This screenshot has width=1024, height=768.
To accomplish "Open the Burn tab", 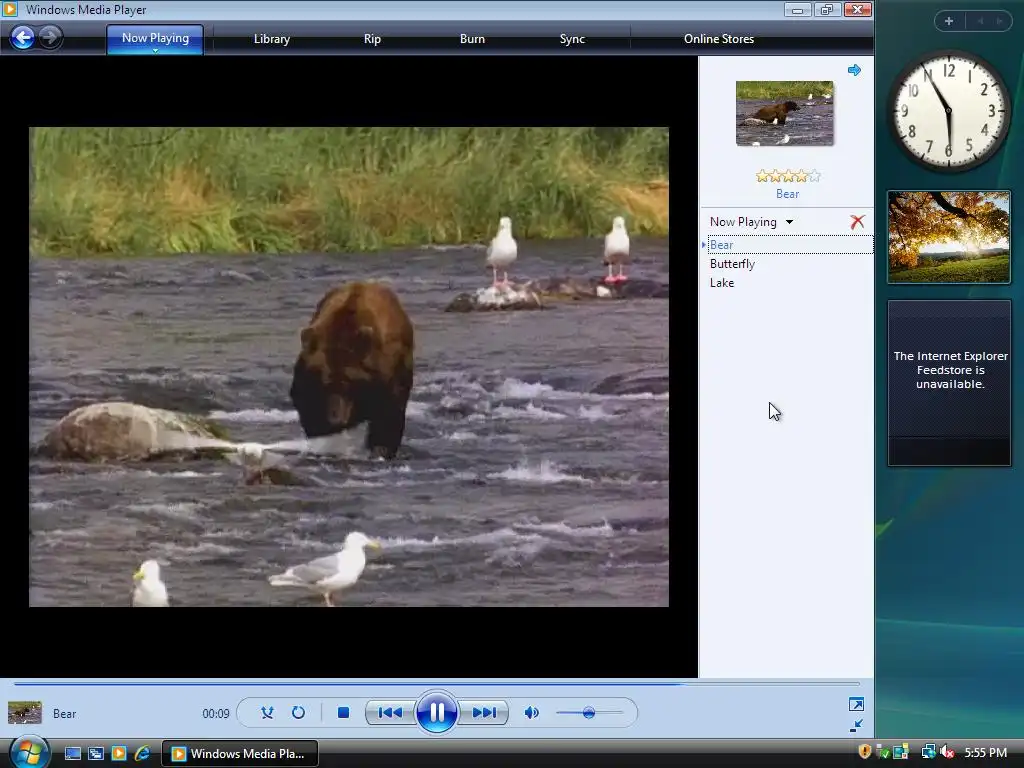I will tap(472, 39).
